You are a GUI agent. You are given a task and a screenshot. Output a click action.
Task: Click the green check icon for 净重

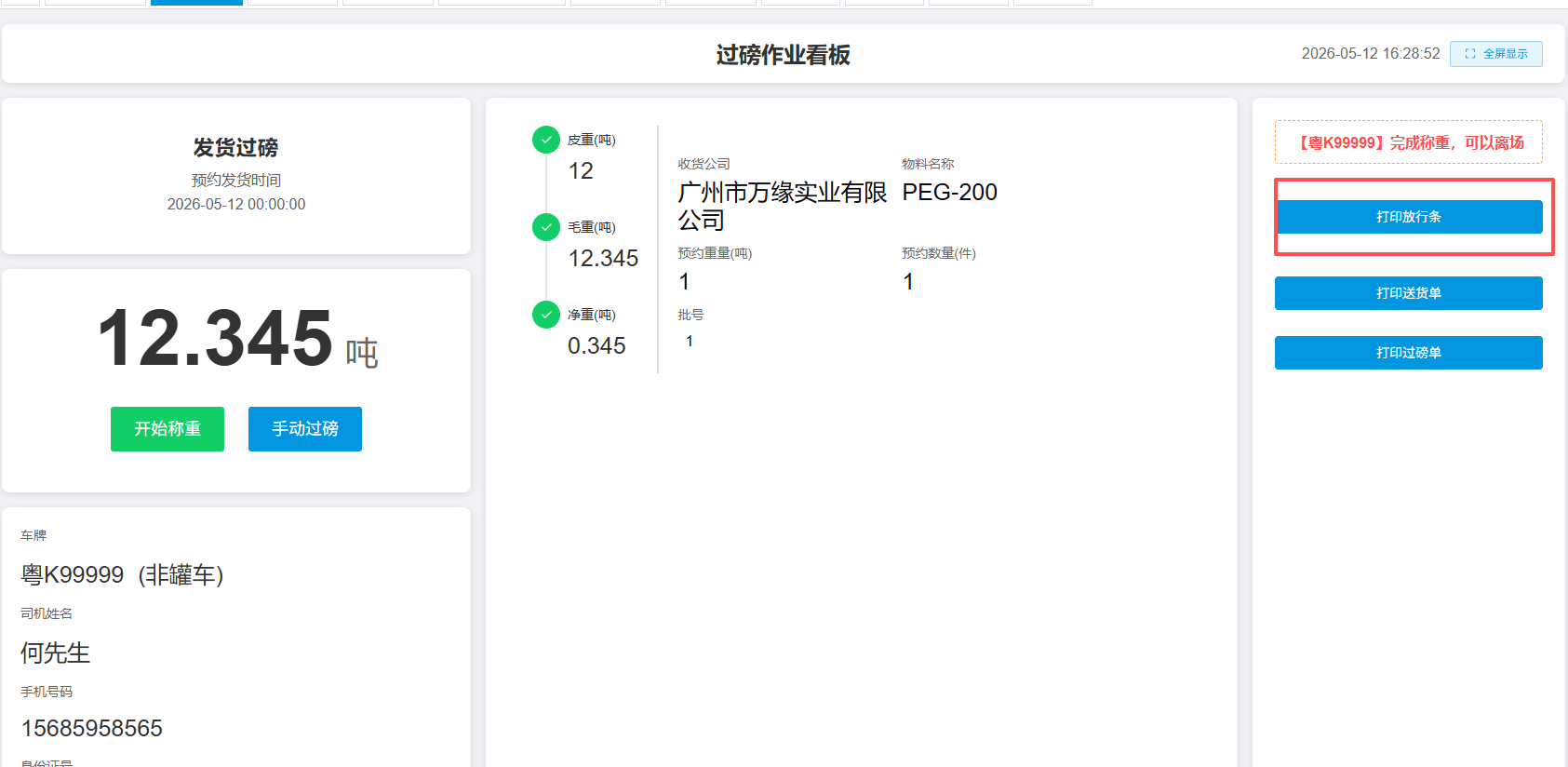[x=546, y=315]
